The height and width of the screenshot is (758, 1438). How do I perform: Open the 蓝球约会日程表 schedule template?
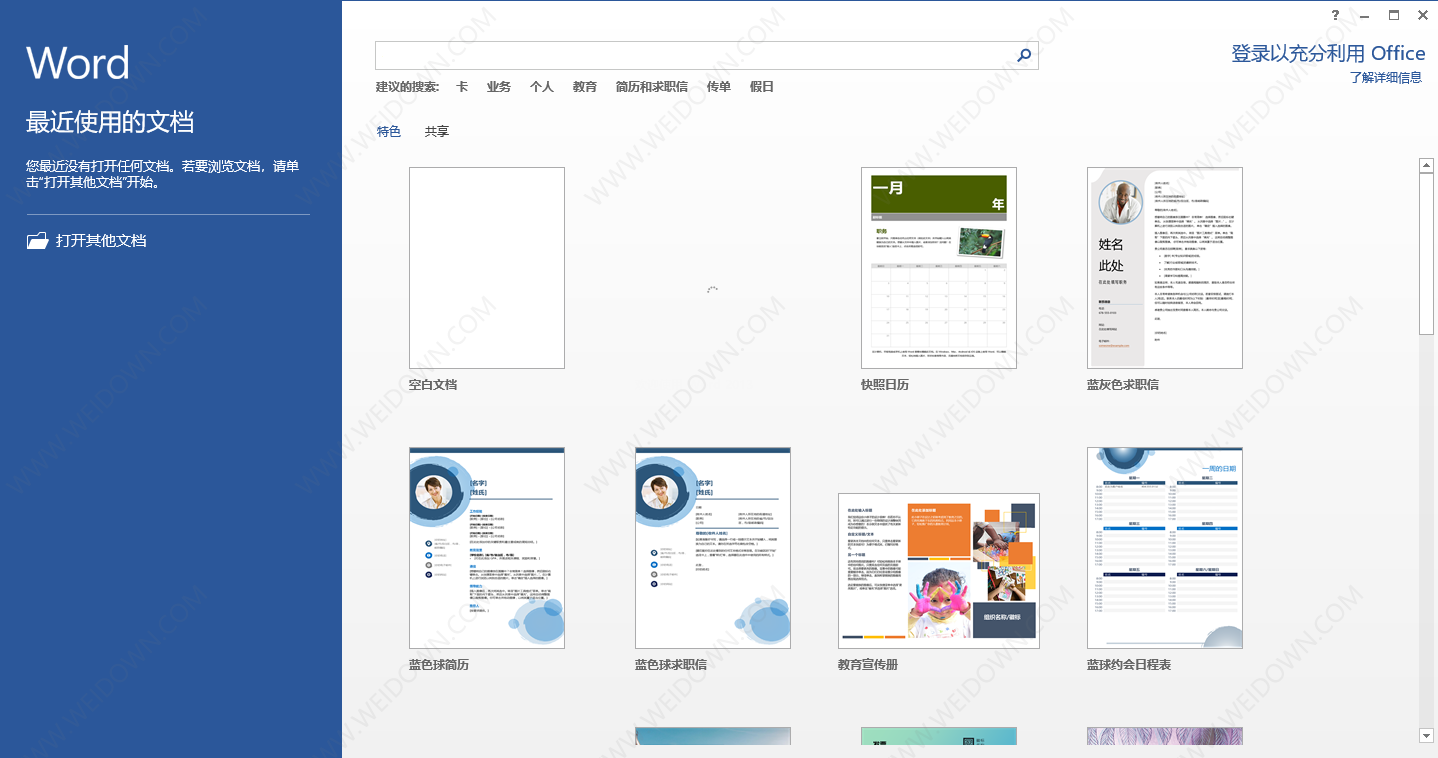point(1164,548)
